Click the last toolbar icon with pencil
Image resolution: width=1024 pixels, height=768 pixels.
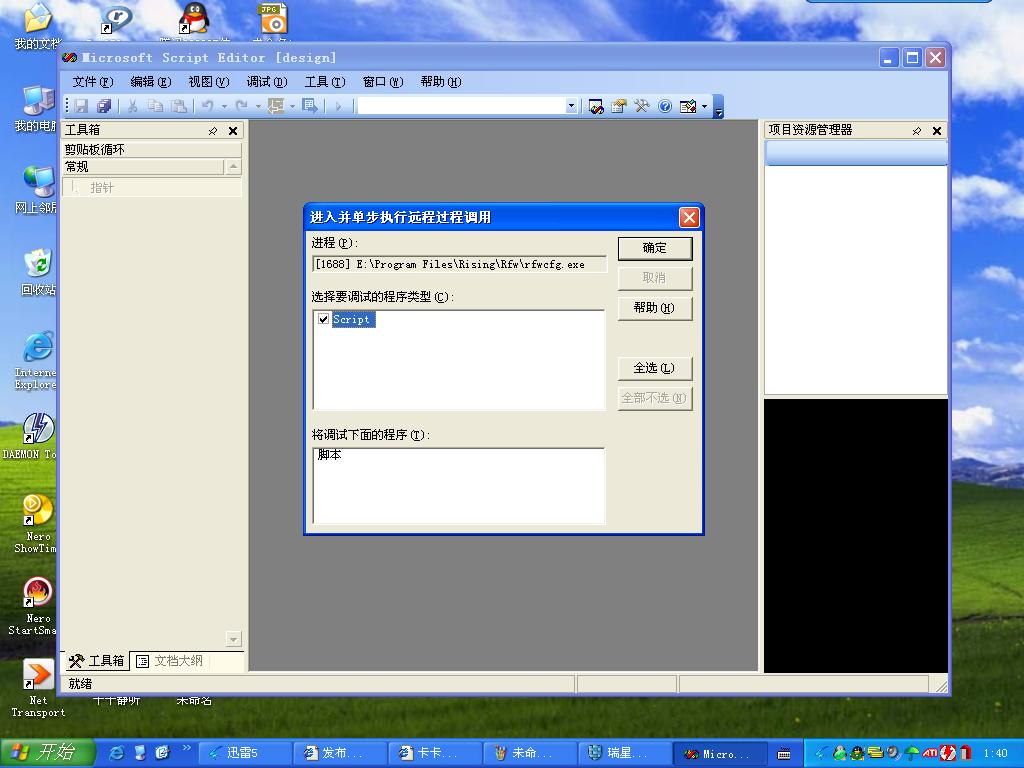pyautogui.click(x=688, y=106)
